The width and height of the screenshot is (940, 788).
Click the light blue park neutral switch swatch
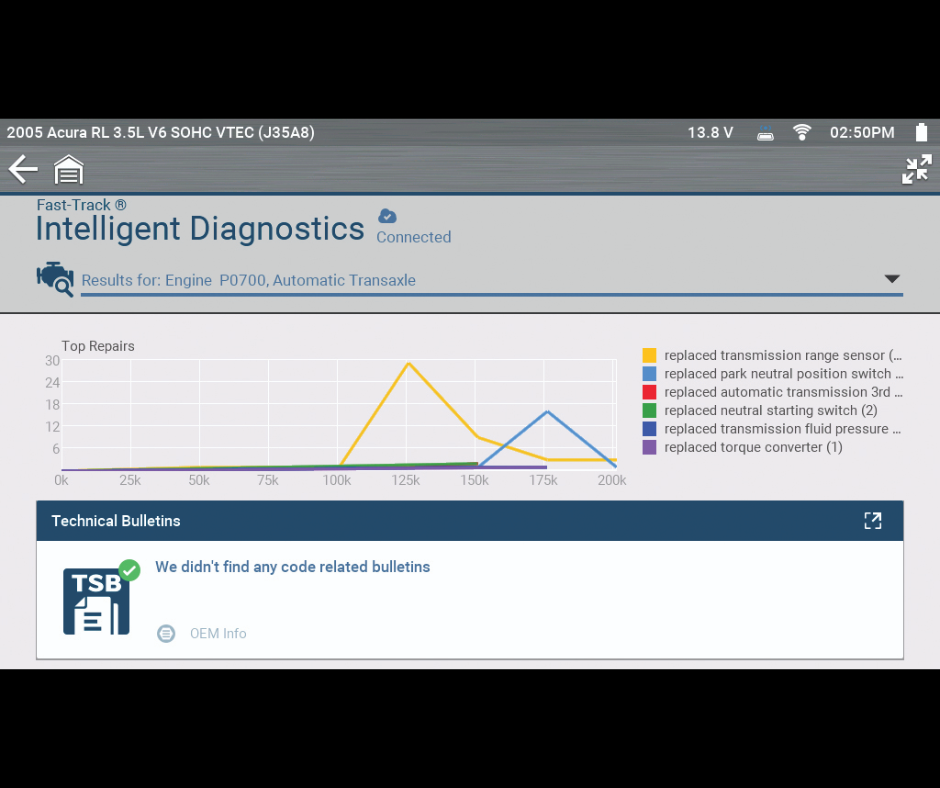[649, 374]
